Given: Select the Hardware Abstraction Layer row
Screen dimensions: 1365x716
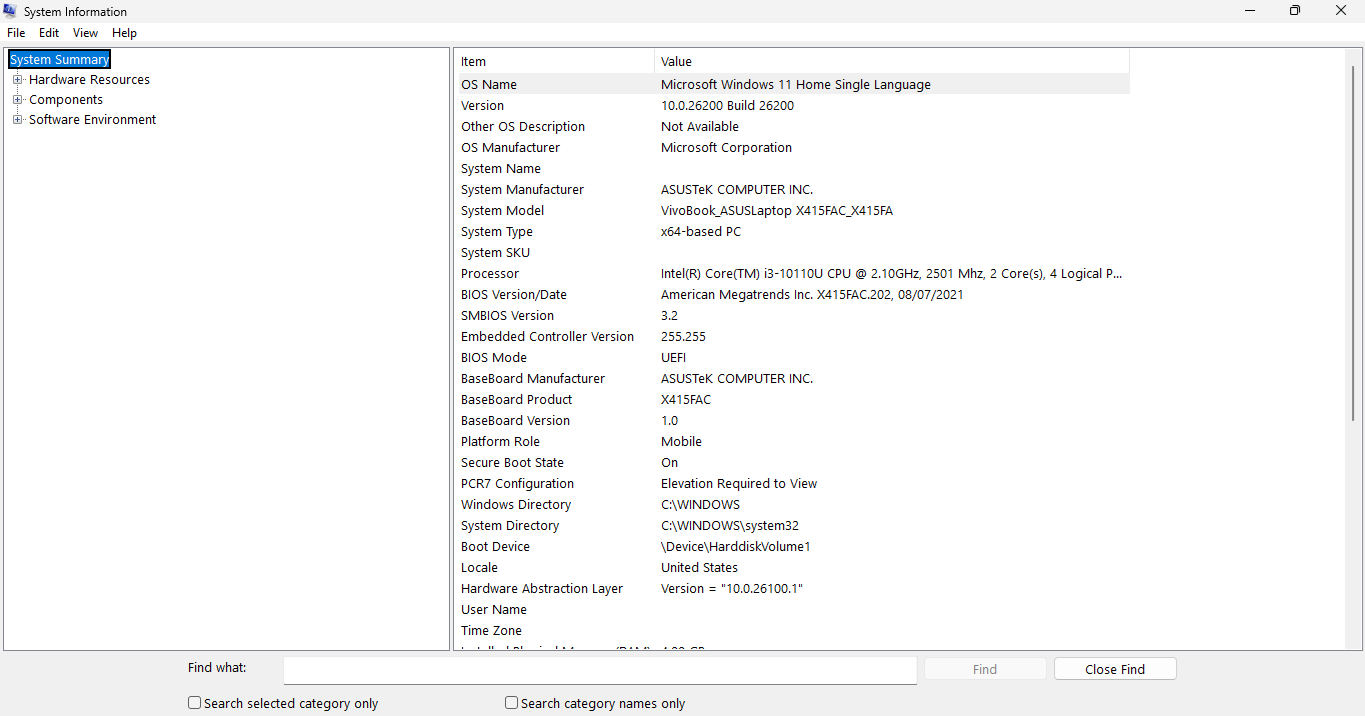Looking at the screenshot, I should 794,589.
